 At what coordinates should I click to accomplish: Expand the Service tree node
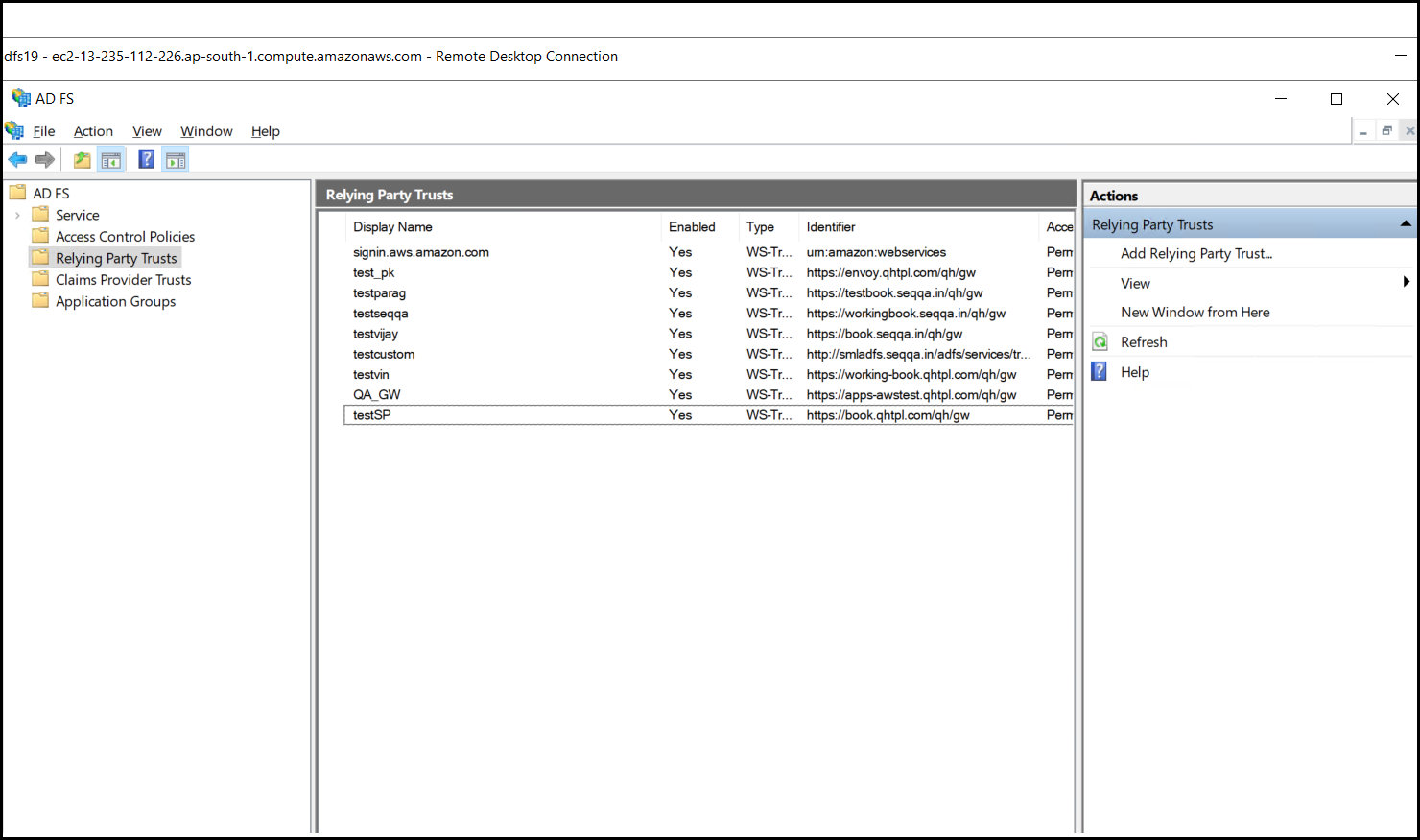[x=17, y=216]
